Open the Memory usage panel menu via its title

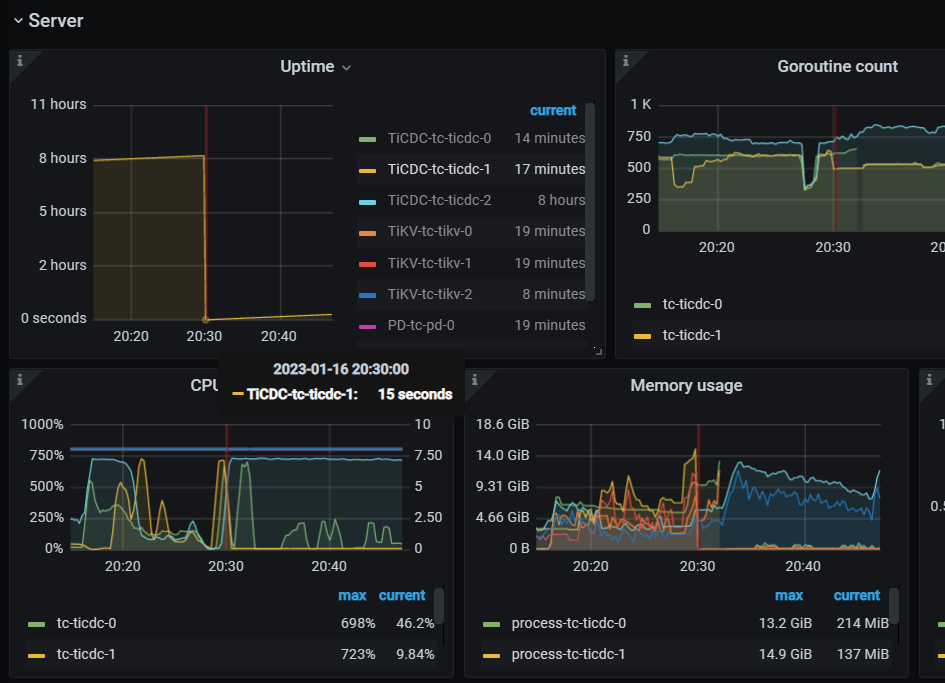click(686, 386)
